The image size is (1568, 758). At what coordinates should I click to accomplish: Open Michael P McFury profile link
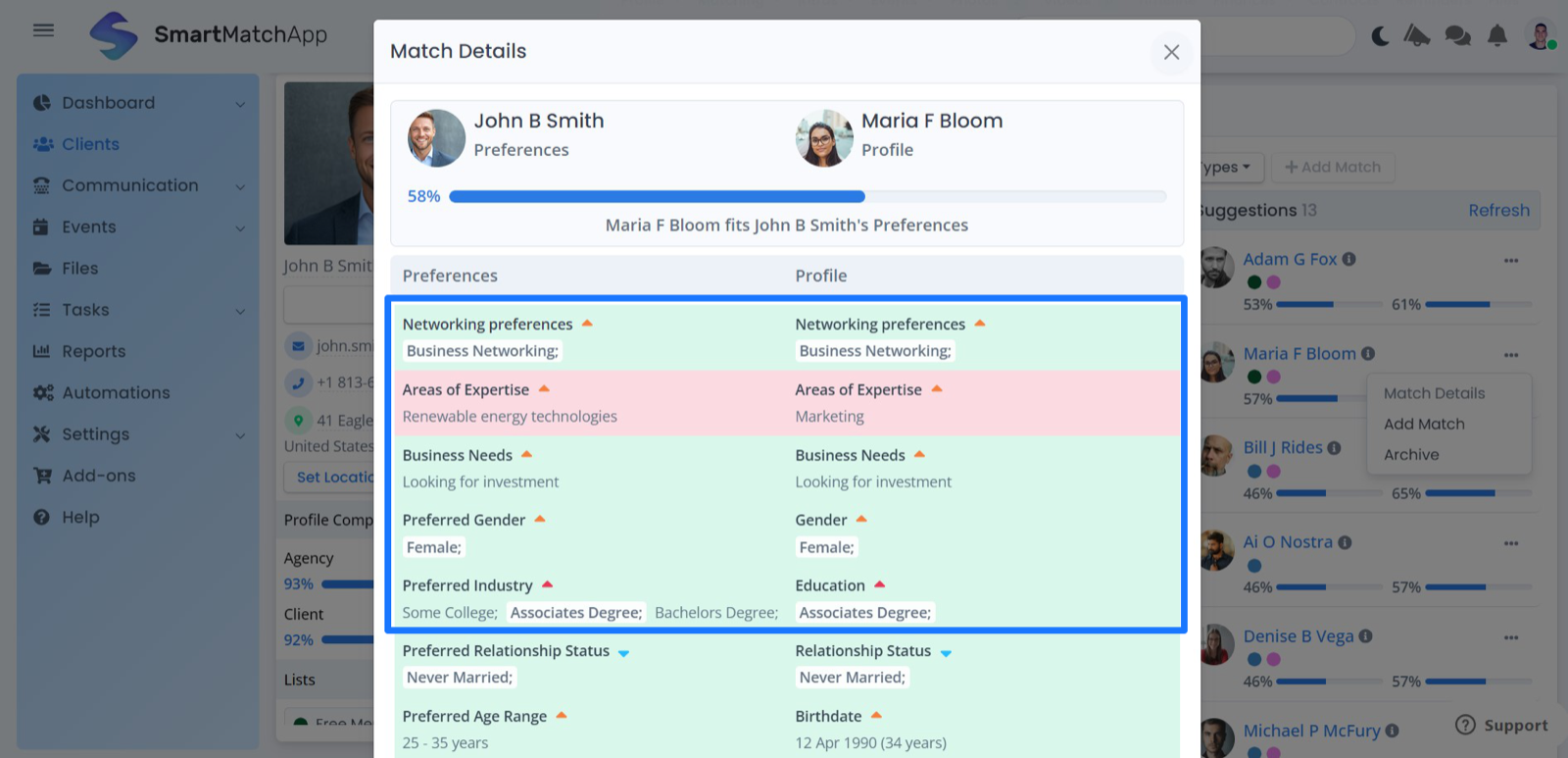pos(1311,731)
